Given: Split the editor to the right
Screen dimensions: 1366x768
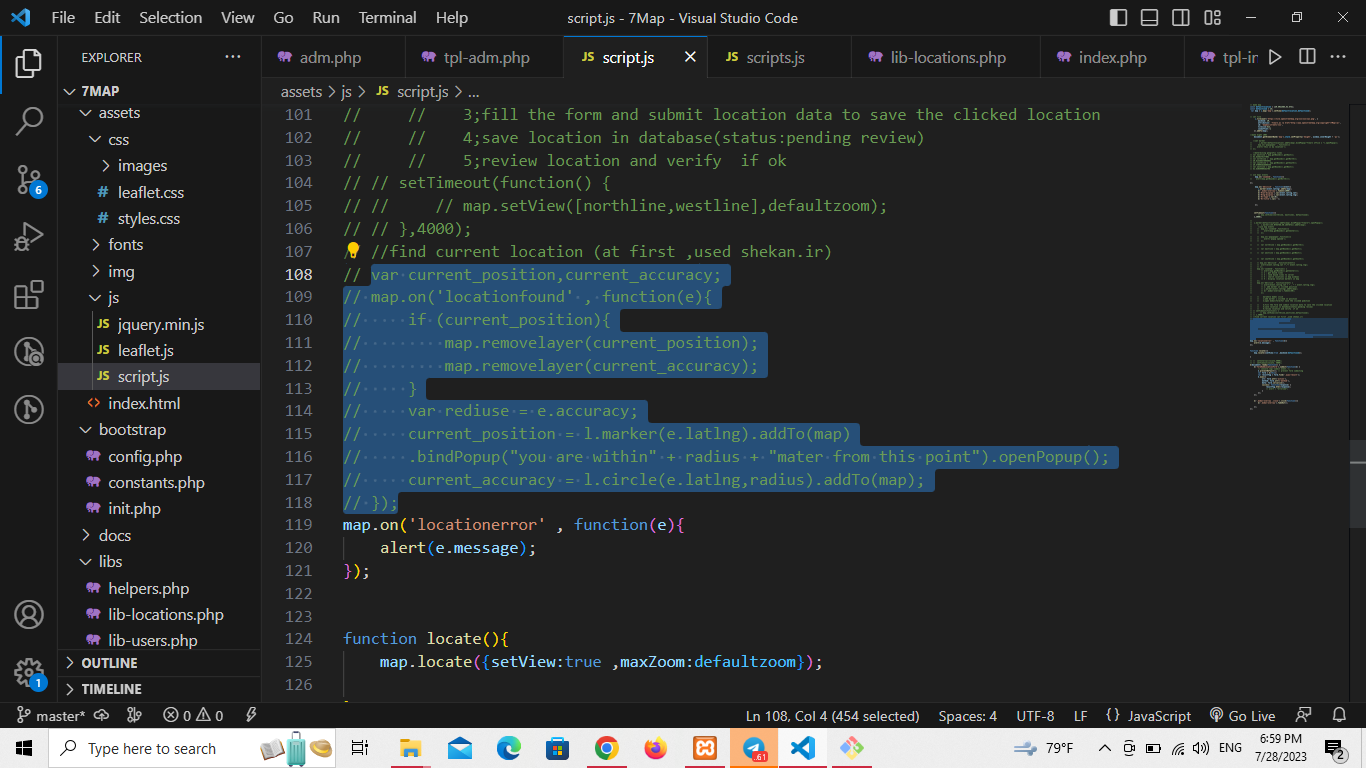Looking at the screenshot, I should tap(1307, 57).
